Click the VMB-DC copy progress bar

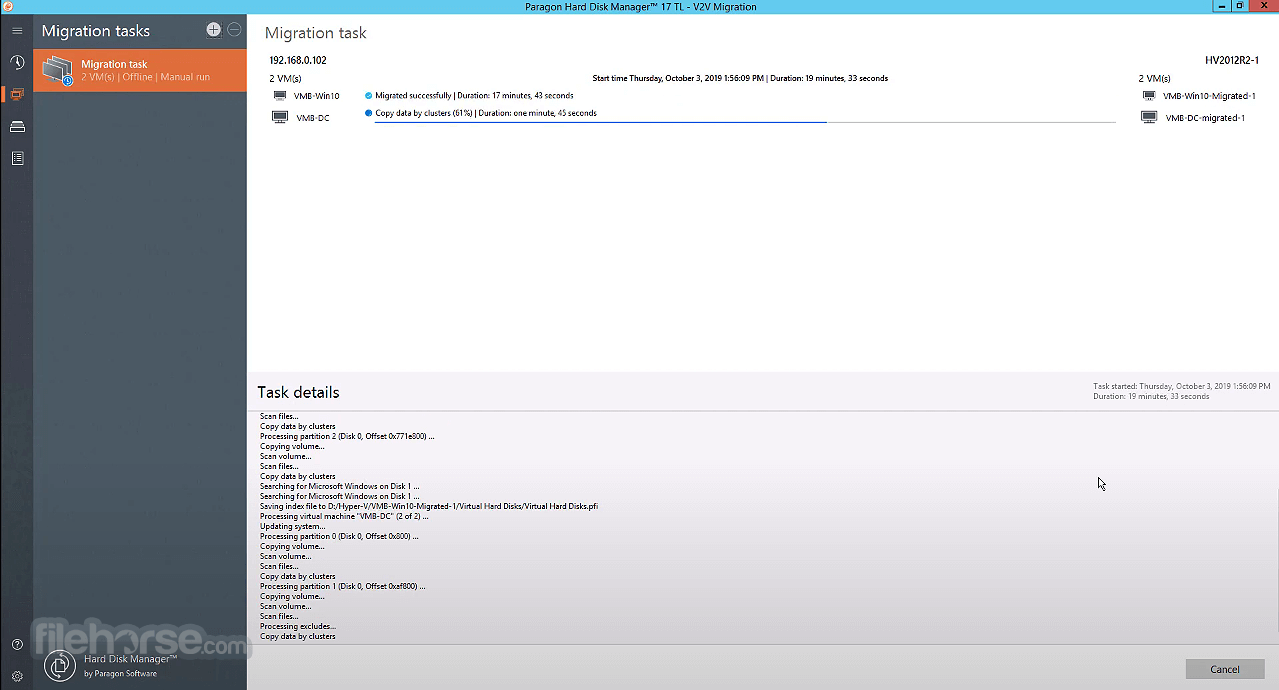point(745,122)
